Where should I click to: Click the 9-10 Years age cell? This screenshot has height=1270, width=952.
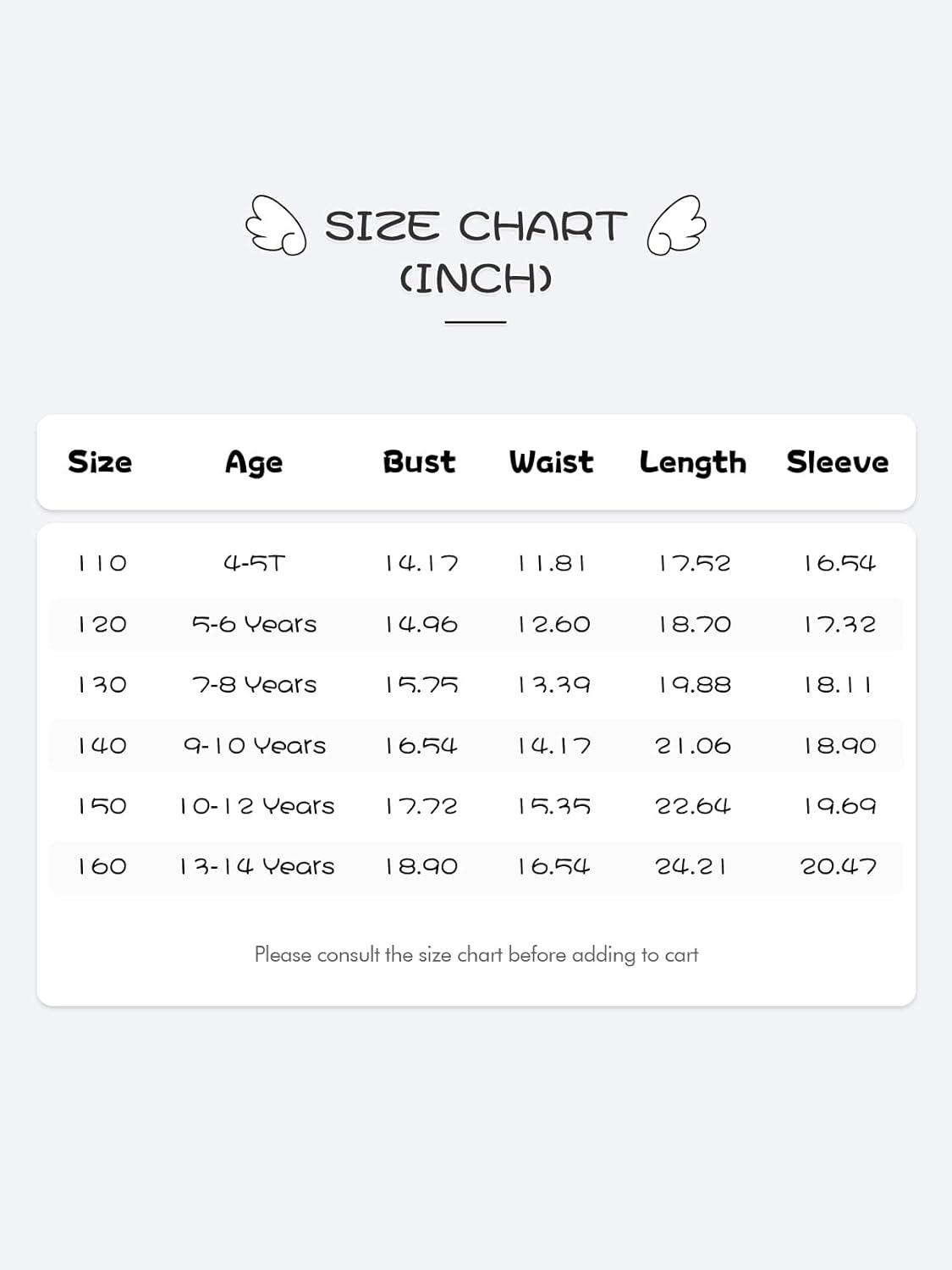(x=255, y=746)
